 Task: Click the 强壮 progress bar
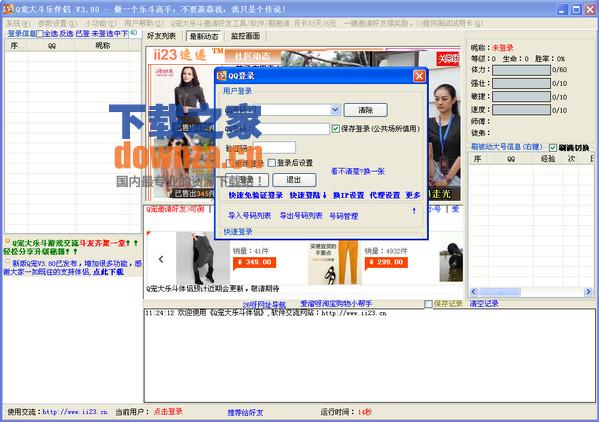point(521,83)
